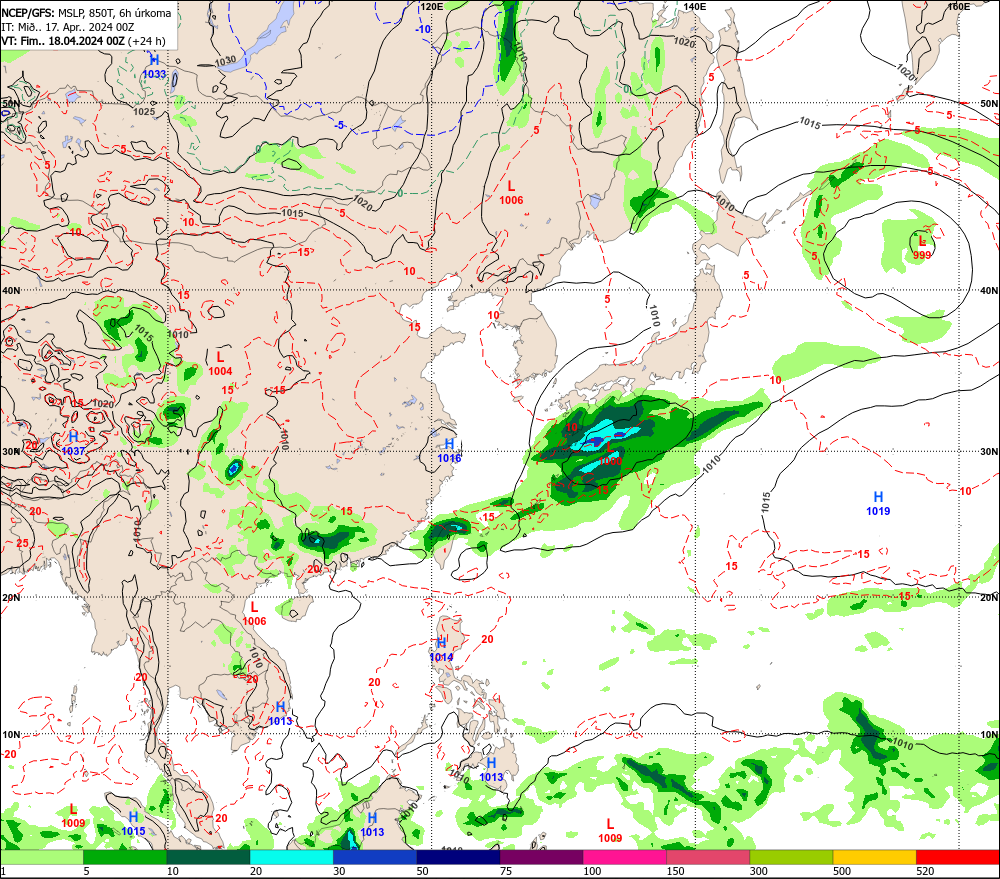Click the 140E longitude label
The image size is (1000, 879).
(695, 6)
